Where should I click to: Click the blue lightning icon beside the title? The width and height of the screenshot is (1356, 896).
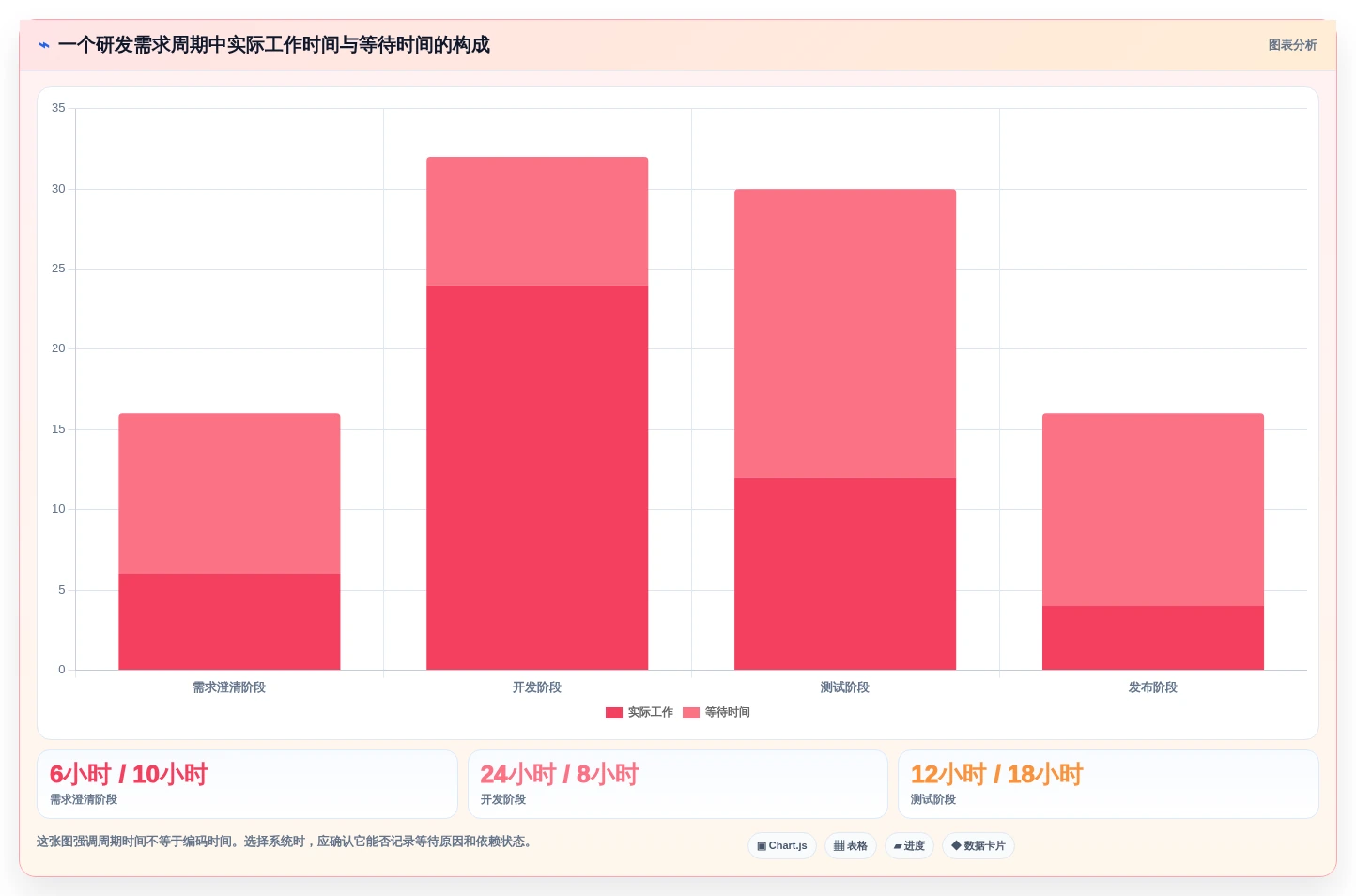(44, 45)
